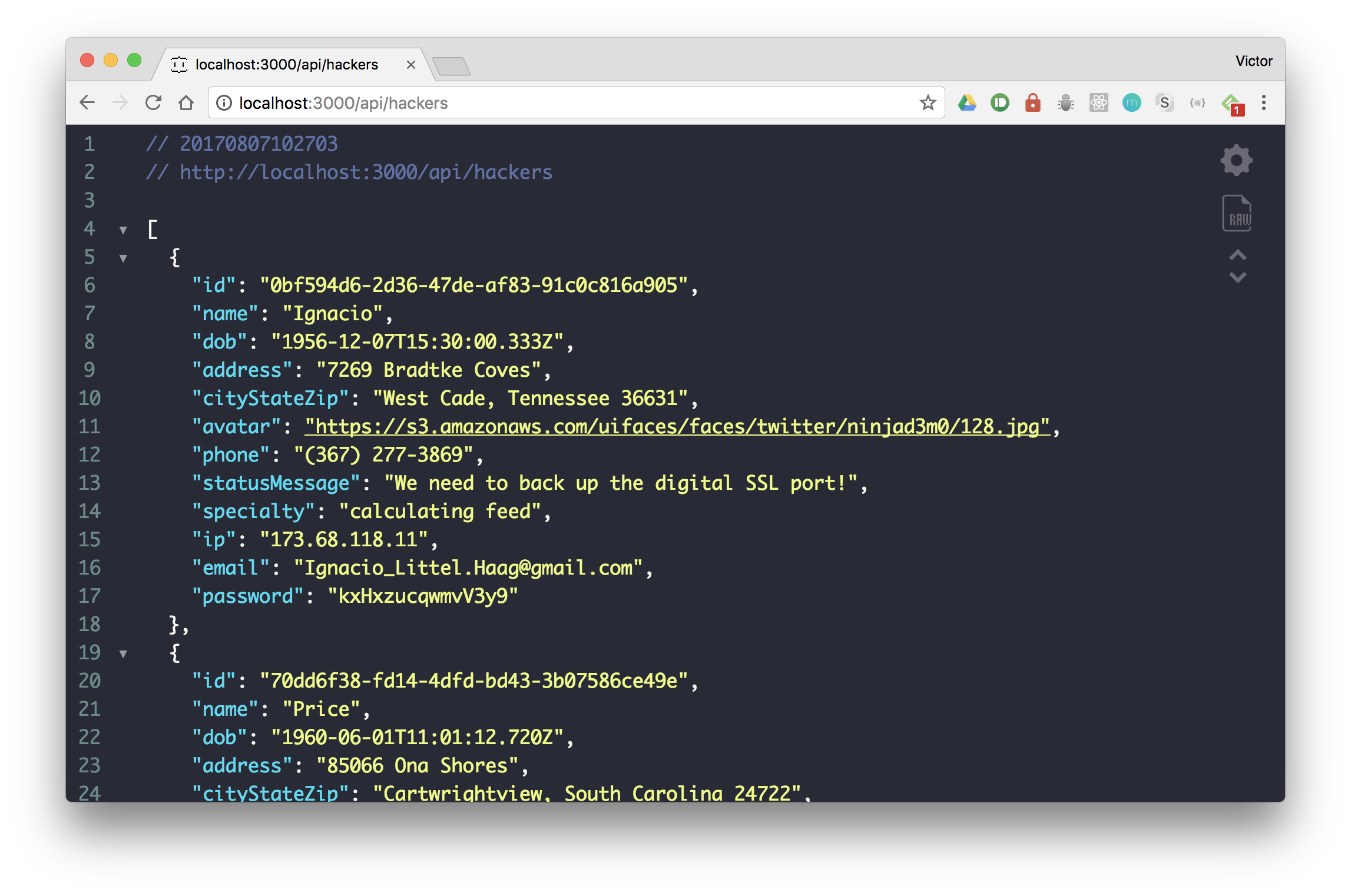Screen dimensions: 1351x896
Task: Collapse second object on line 19
Action: (123, 653)
